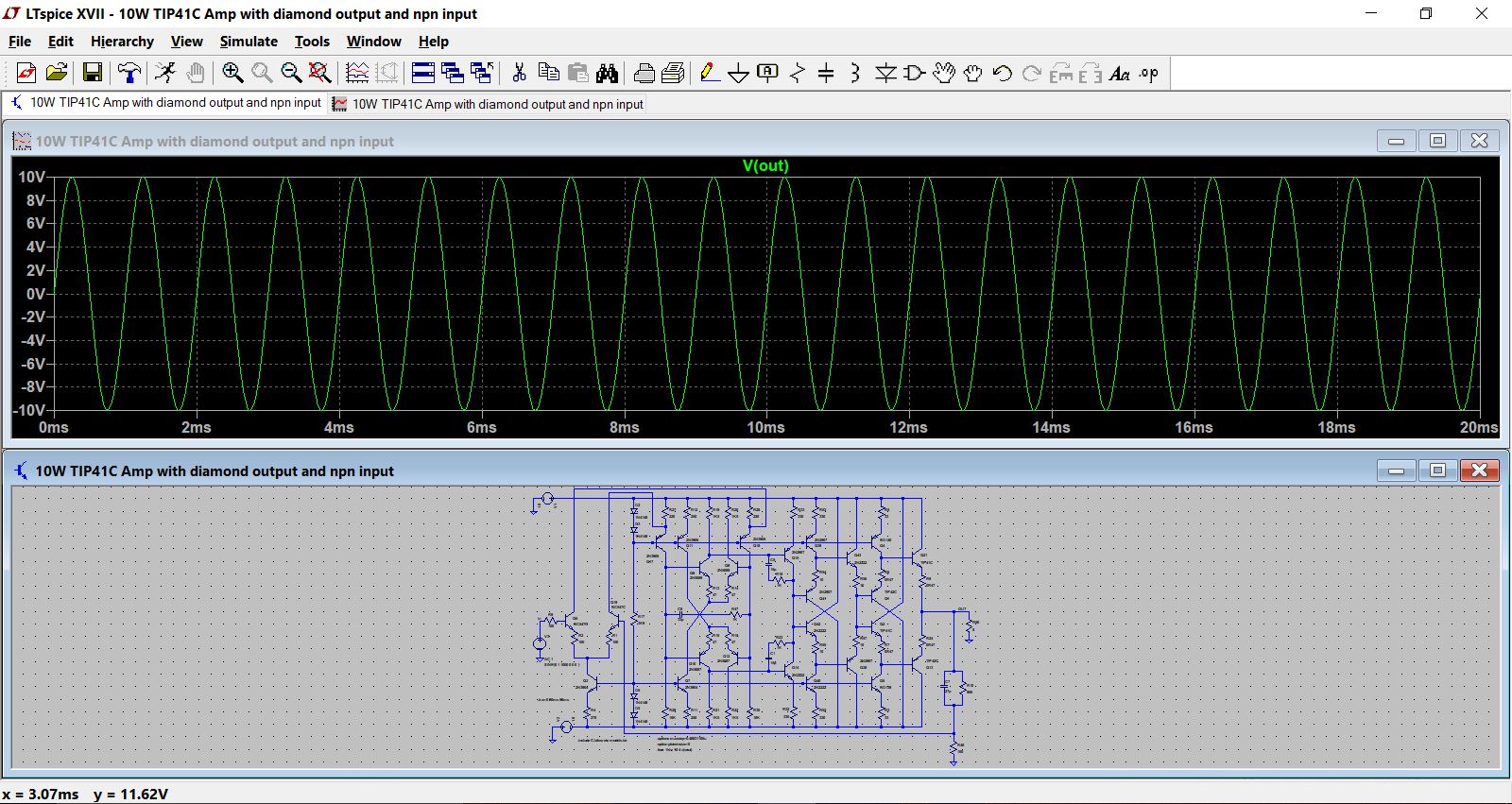The height and width of the screenshot is (804, 1512).
Task: Open Find with the binoculars icon
Action: tap(608, 73)
